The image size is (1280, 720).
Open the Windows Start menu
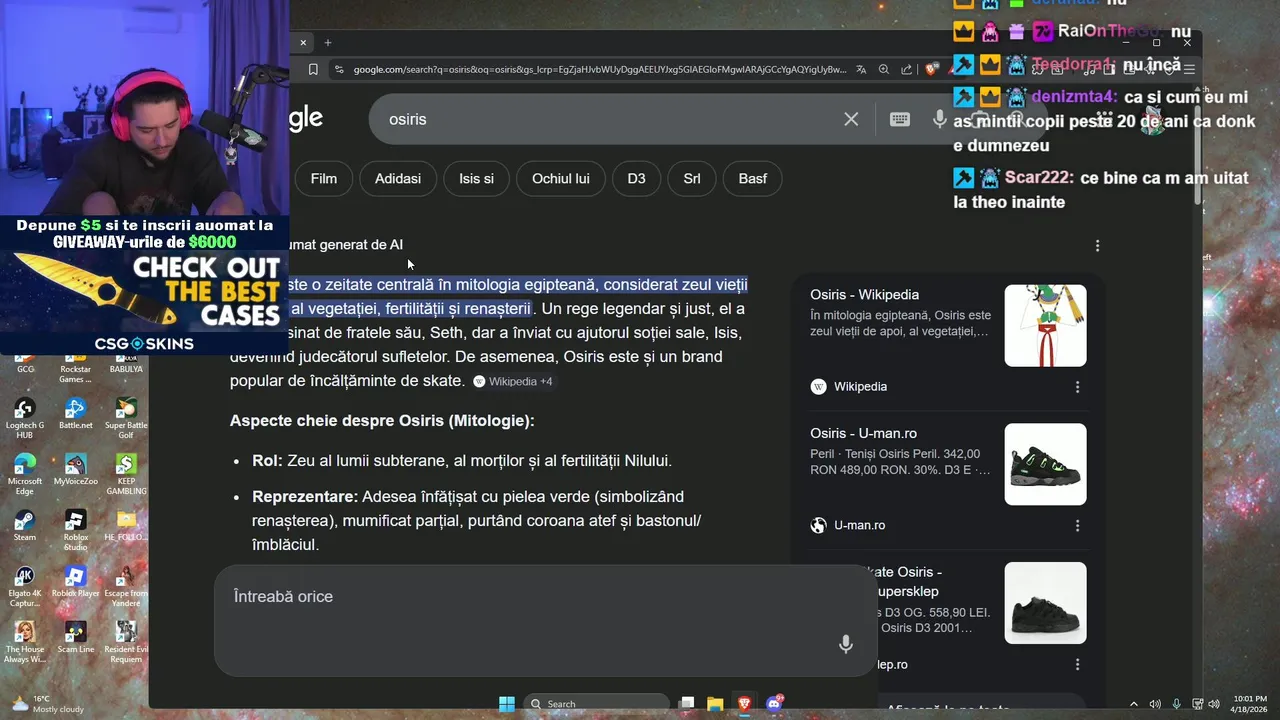pos(507,703)
